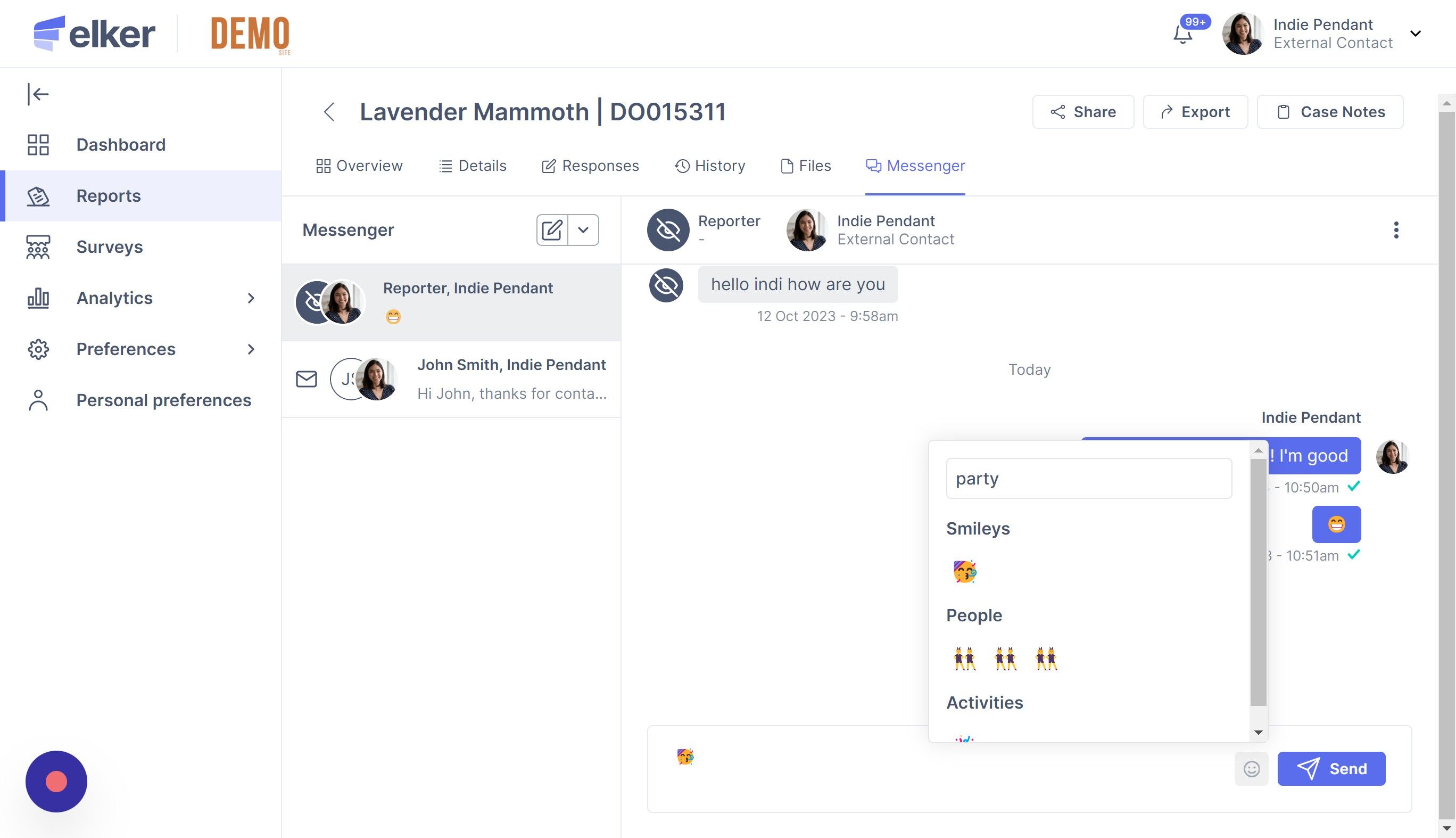Click the emoji picker scrollbar down arrow

(1258, 733)
